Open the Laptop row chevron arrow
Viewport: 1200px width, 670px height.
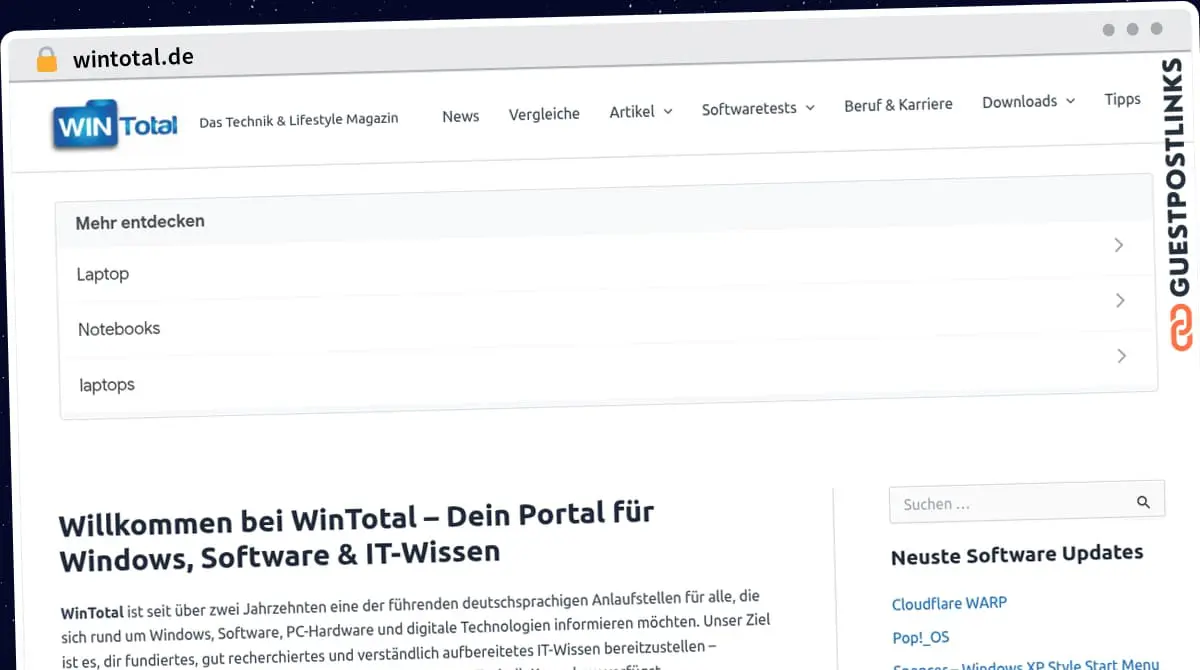(x=1119, y=245)
